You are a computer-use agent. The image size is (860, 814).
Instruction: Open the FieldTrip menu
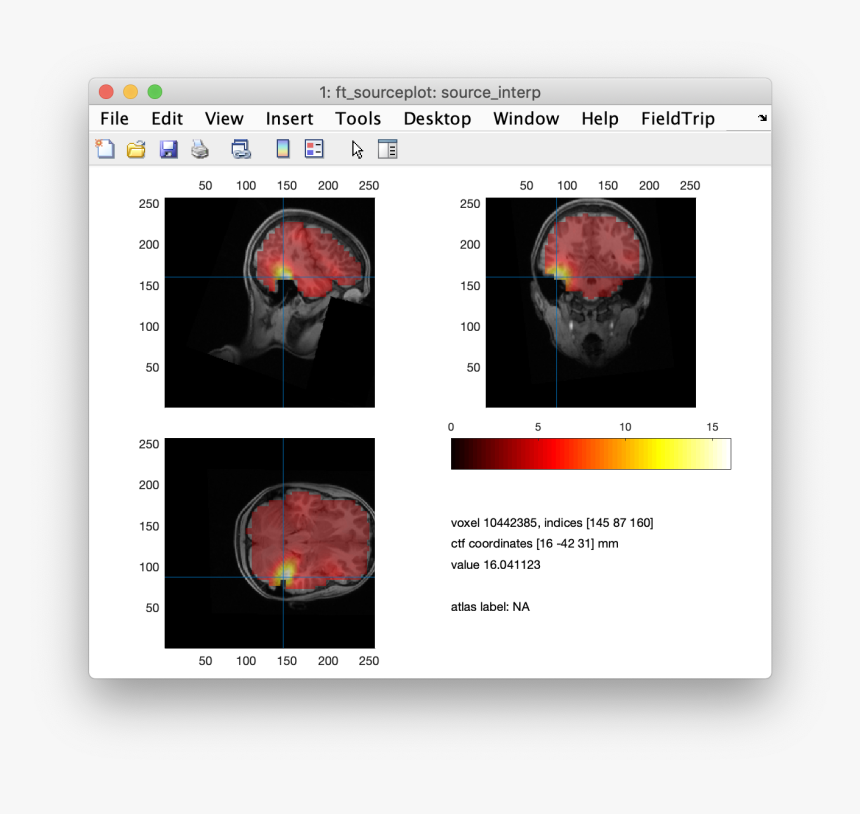[x=677, y=118]
